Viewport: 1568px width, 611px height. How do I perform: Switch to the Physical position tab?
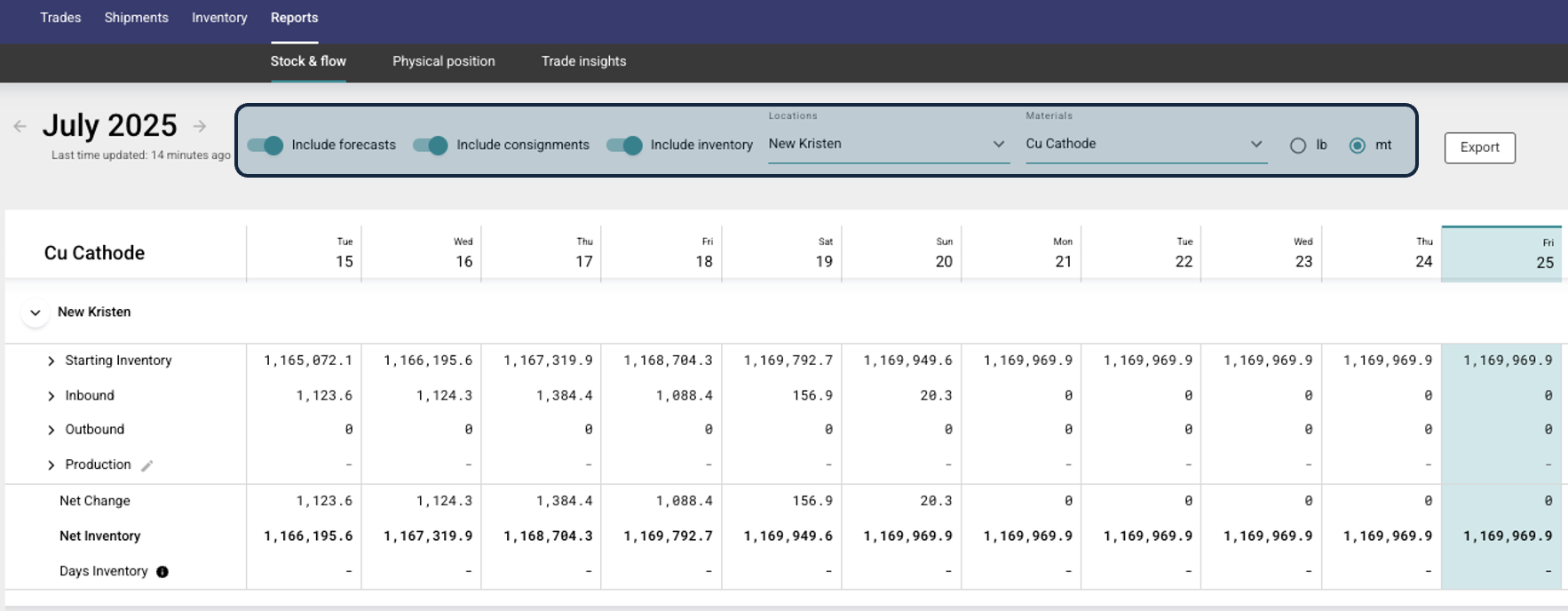click(443, 61)
